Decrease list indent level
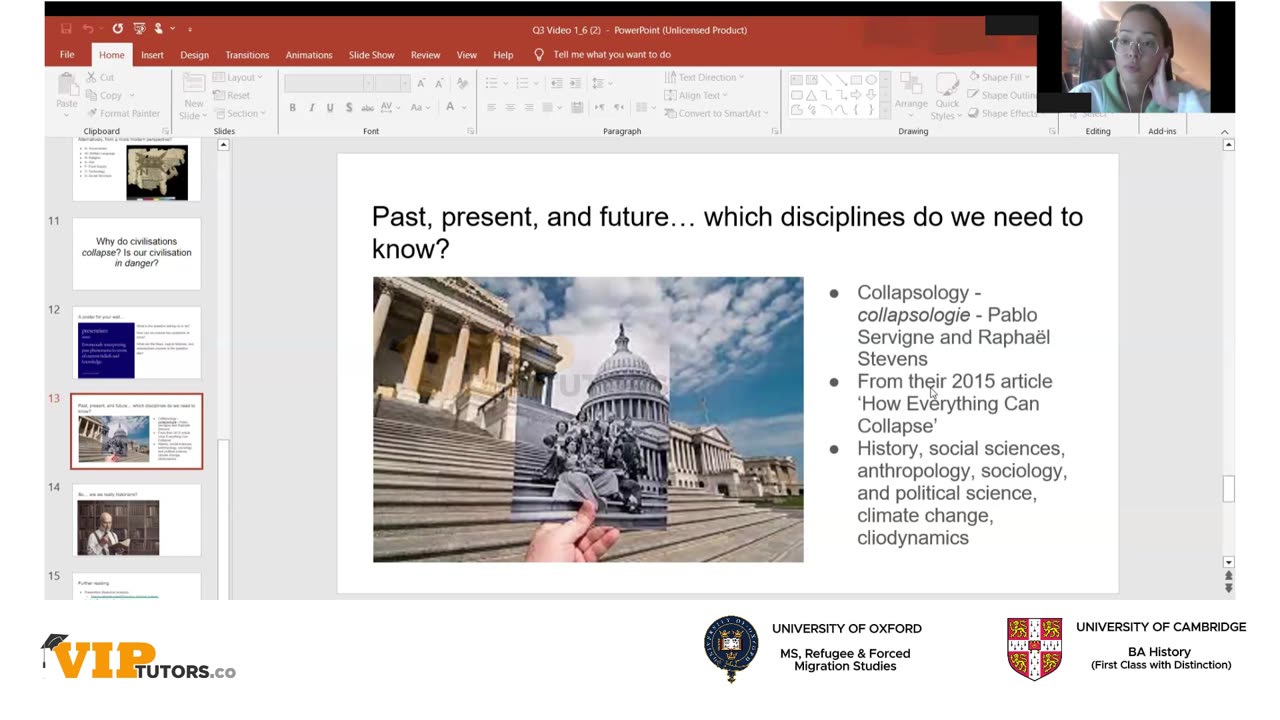This screenshot has width=1280, height=720. click(x=555, y=83)
